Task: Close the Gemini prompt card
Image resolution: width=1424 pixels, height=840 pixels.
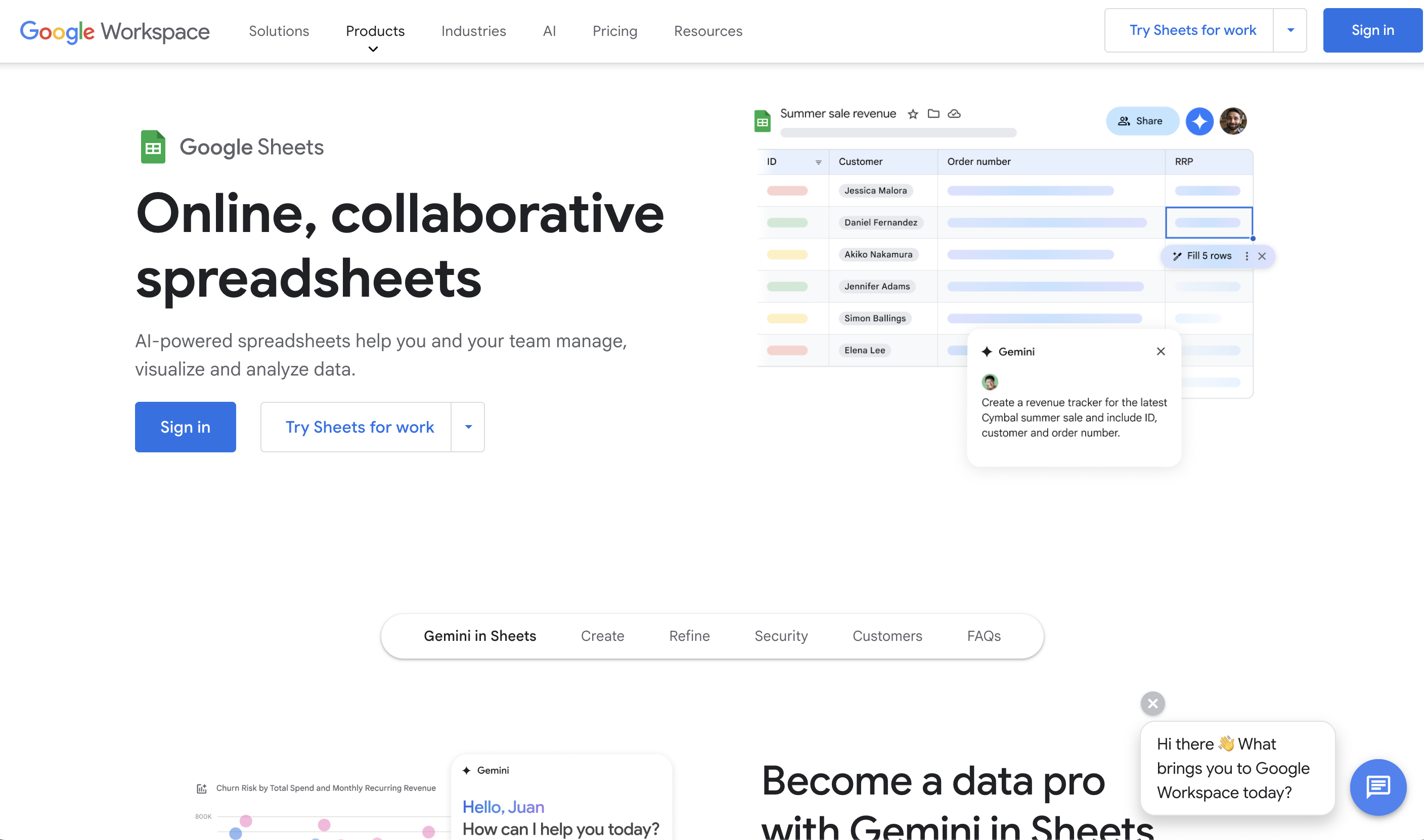Action: [x=1160, y=351]
